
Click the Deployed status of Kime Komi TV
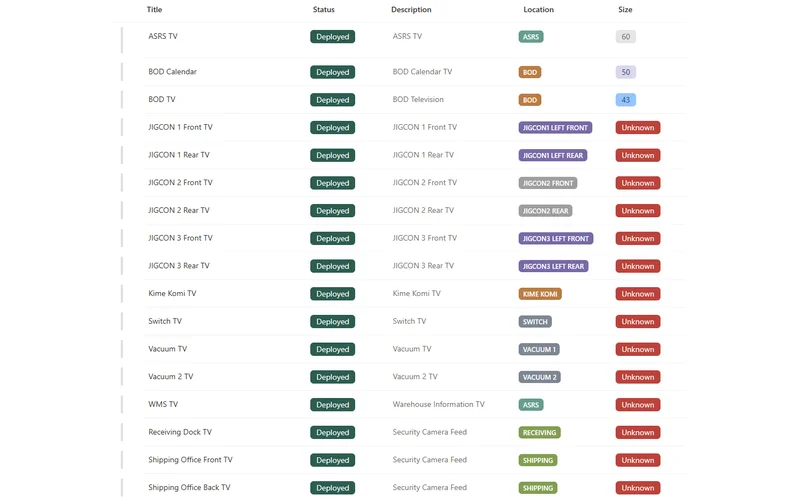[333, 294]
